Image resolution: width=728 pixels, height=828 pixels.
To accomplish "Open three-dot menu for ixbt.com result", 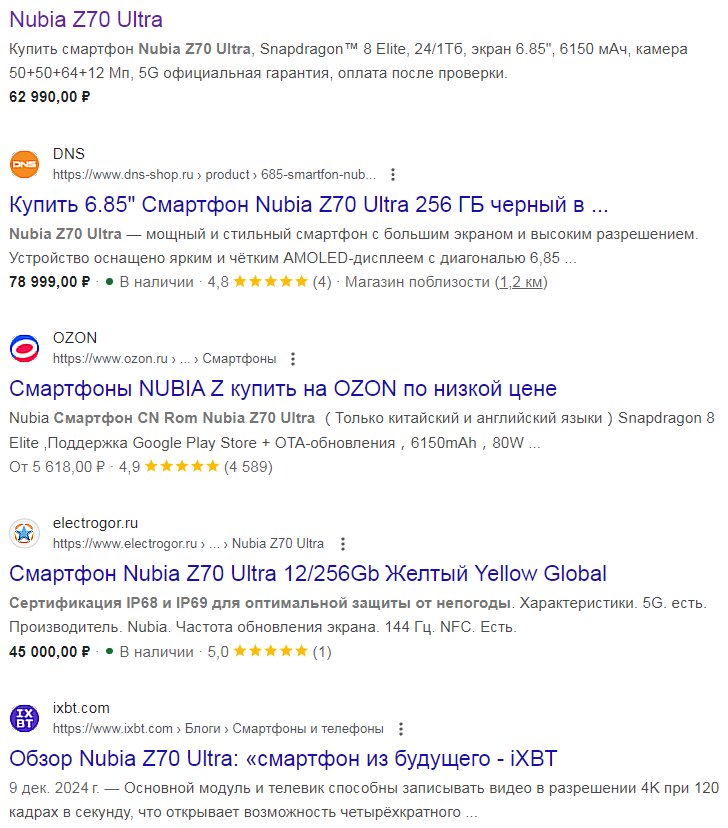I will 401,729.
